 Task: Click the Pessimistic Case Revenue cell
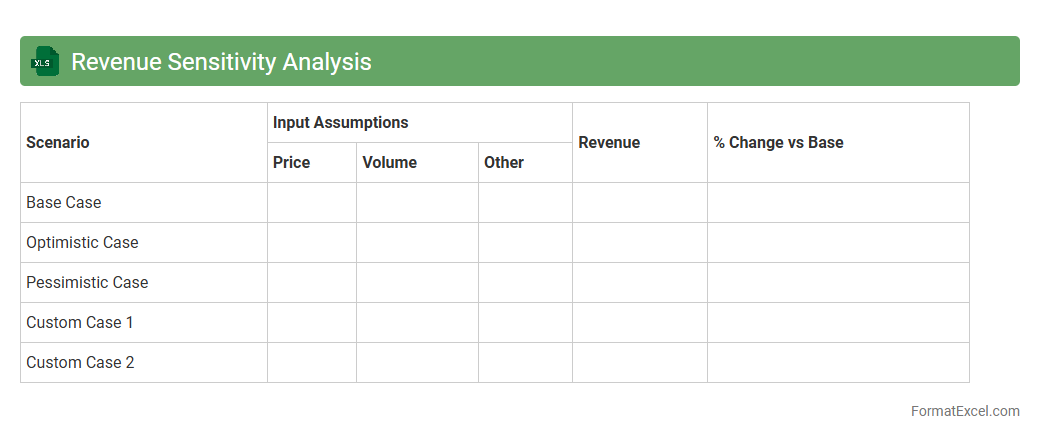click(640, 283)
